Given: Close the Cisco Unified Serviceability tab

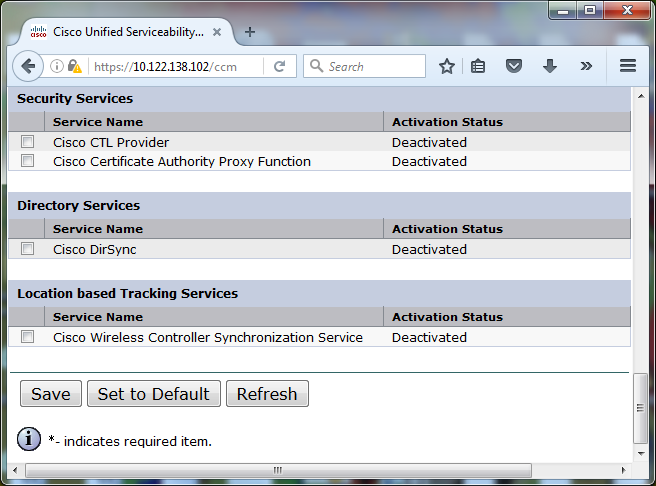Looking at the screenshot, I should pos(217,32).
